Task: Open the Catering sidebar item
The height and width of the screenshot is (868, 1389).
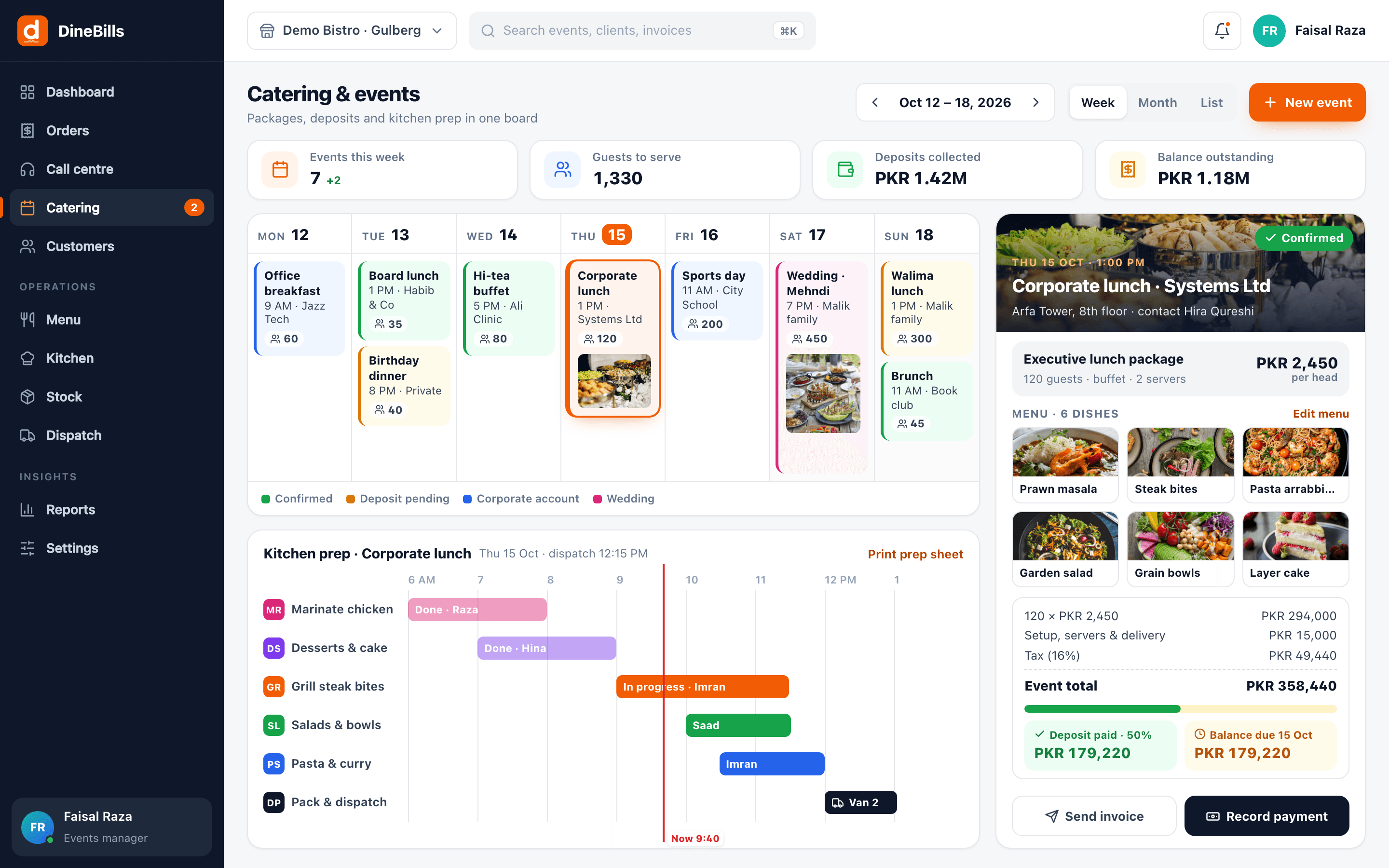Action: (112, 207)
